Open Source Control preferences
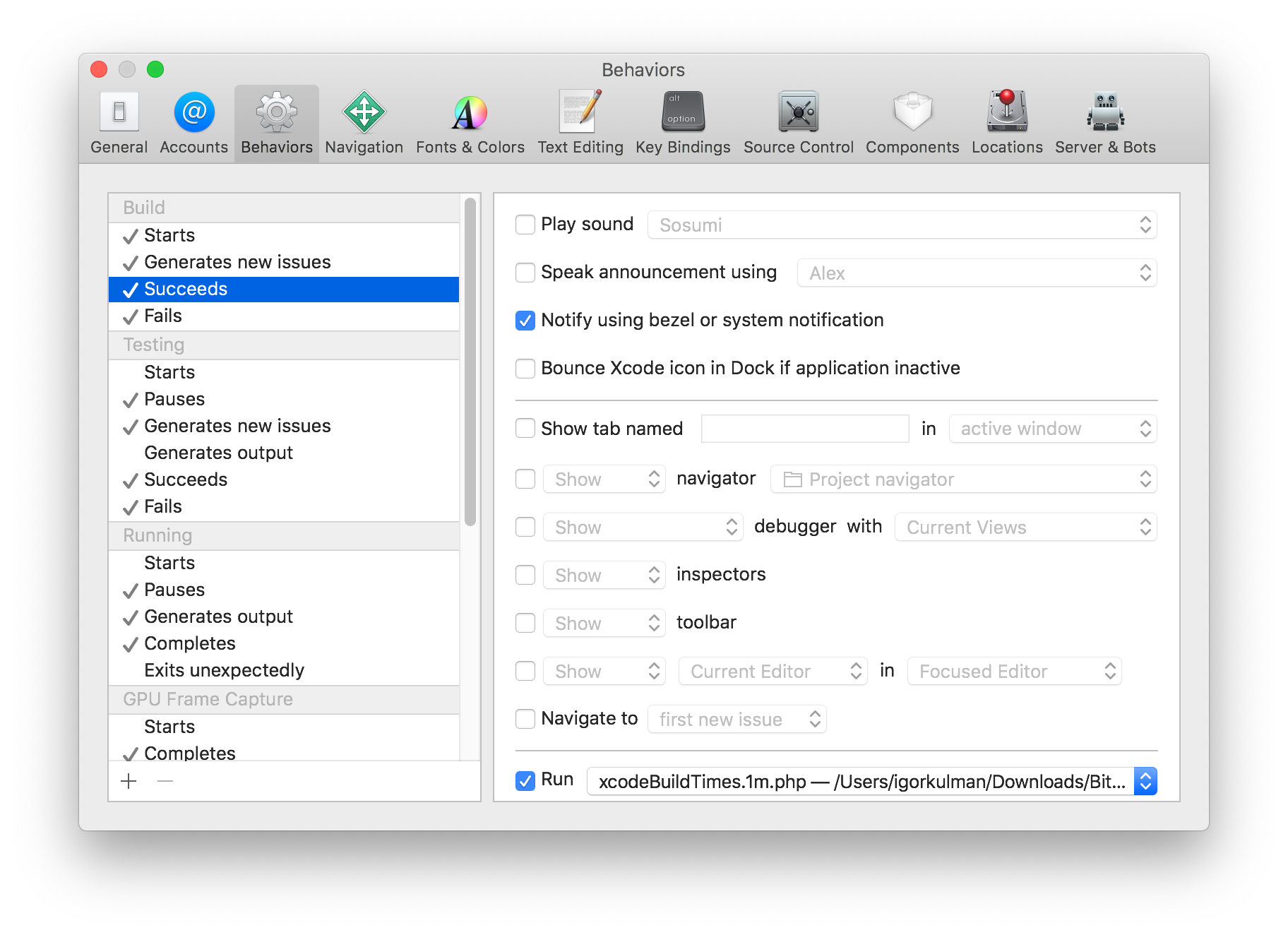1288x935 pixels. point(799,123)
